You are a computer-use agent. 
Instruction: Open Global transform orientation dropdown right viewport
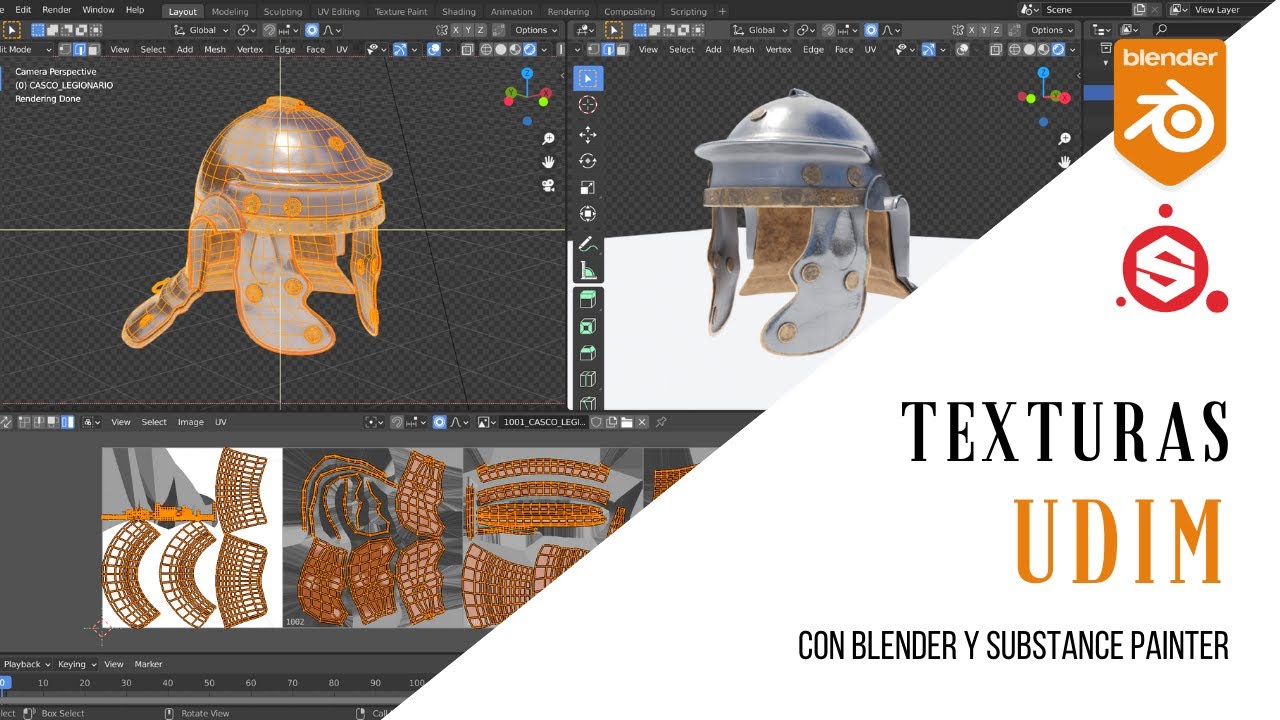pos(759,30)
